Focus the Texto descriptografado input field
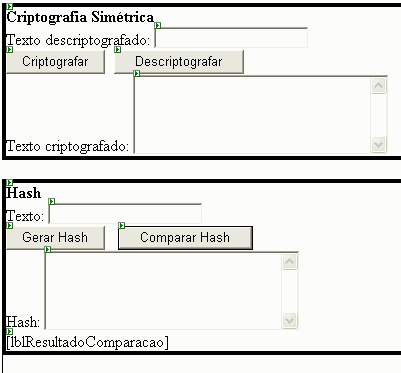Viewport: 401px width, 373px height. (x=231, y=38)
